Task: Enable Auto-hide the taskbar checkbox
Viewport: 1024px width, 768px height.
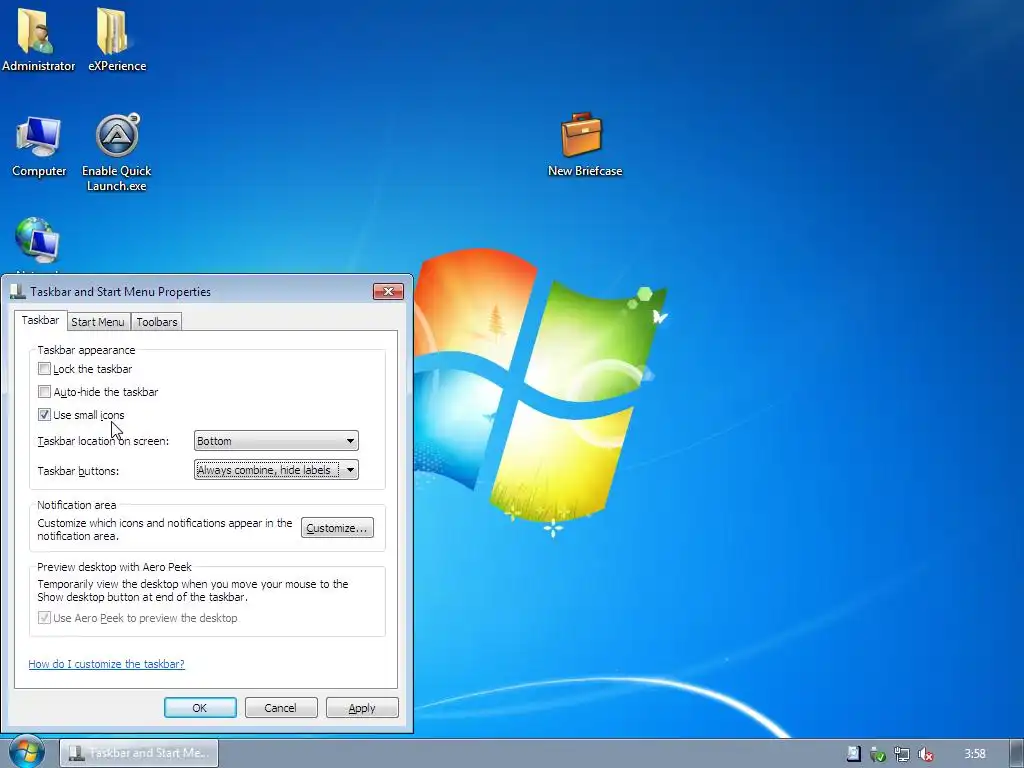Action: pos(44,392)
